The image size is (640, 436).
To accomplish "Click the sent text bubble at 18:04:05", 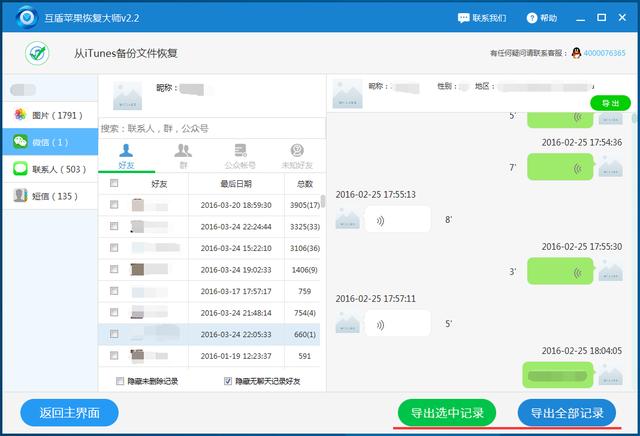I will [558, 375].
